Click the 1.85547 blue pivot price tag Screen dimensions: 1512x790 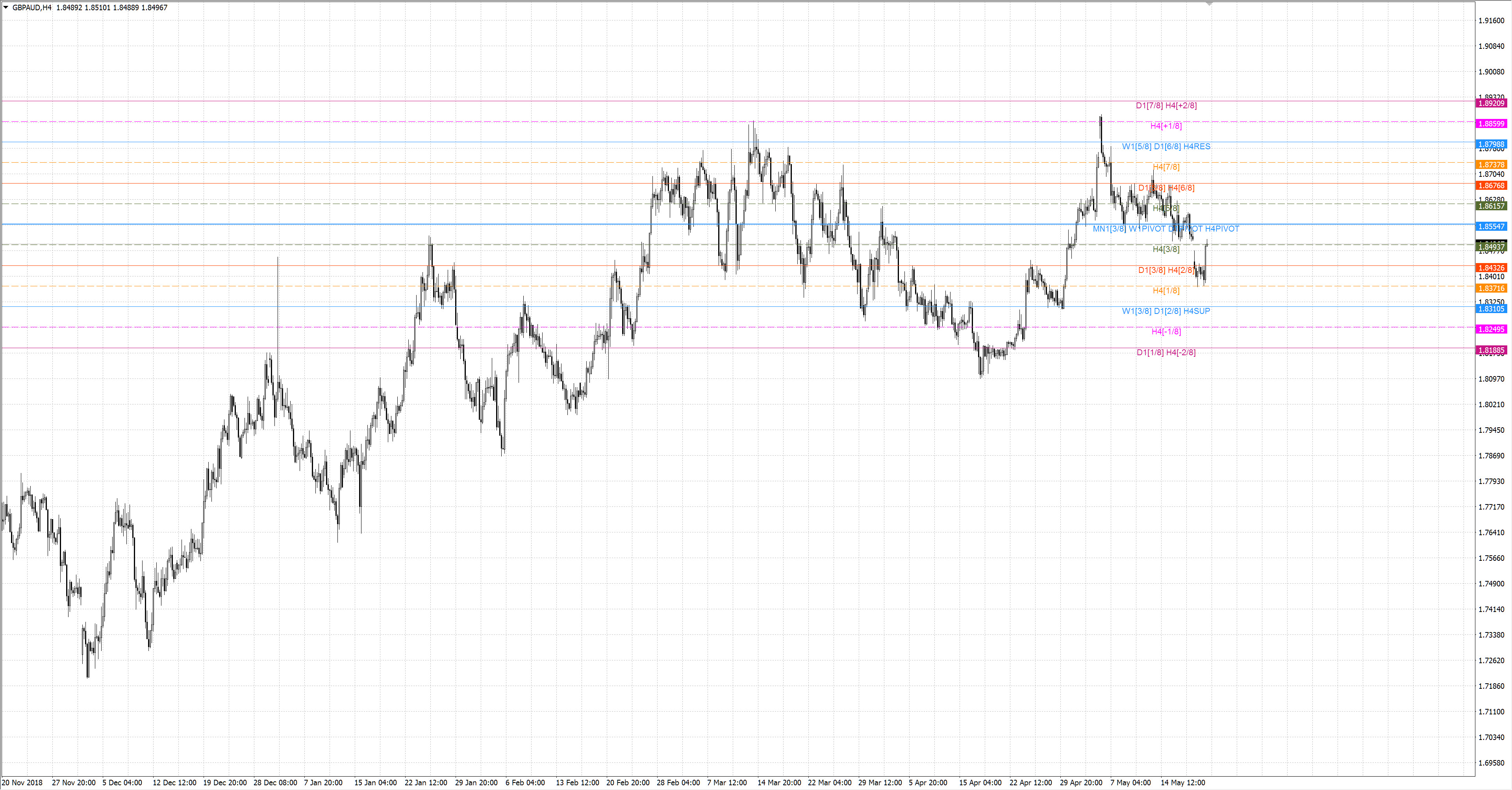[x=1491, y=226]
